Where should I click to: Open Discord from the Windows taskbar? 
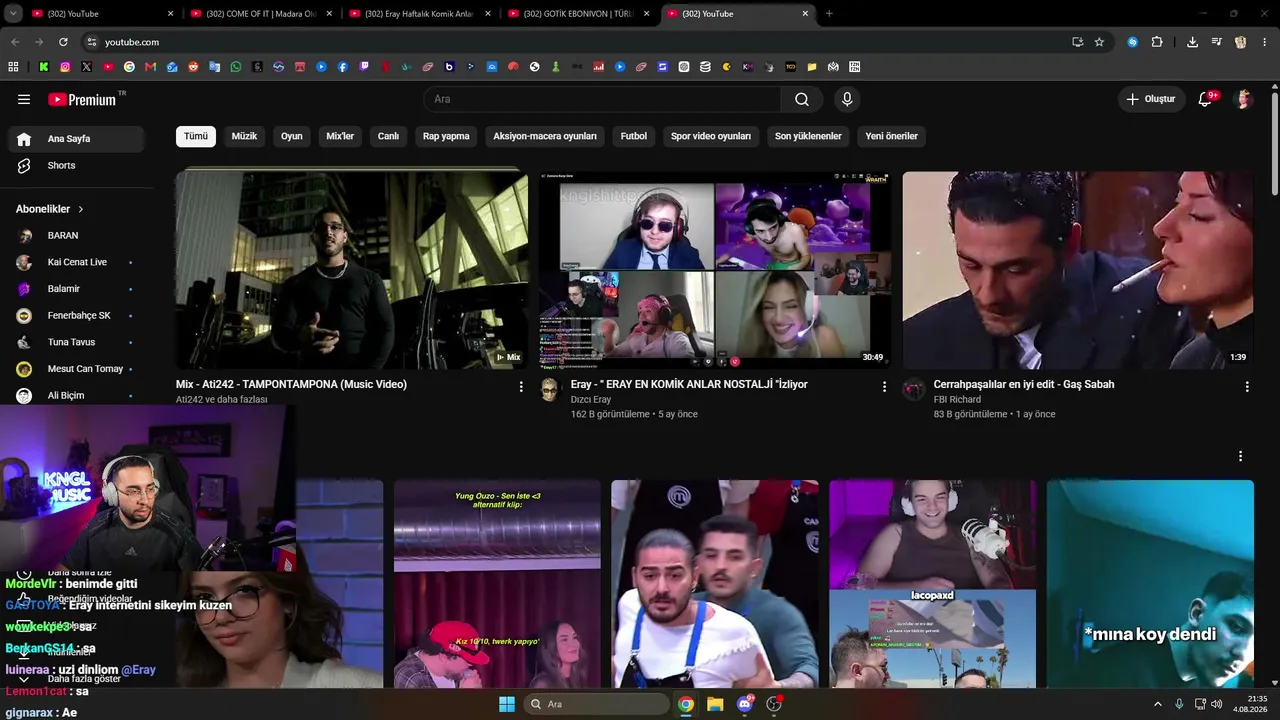click(x=745, y=704)
